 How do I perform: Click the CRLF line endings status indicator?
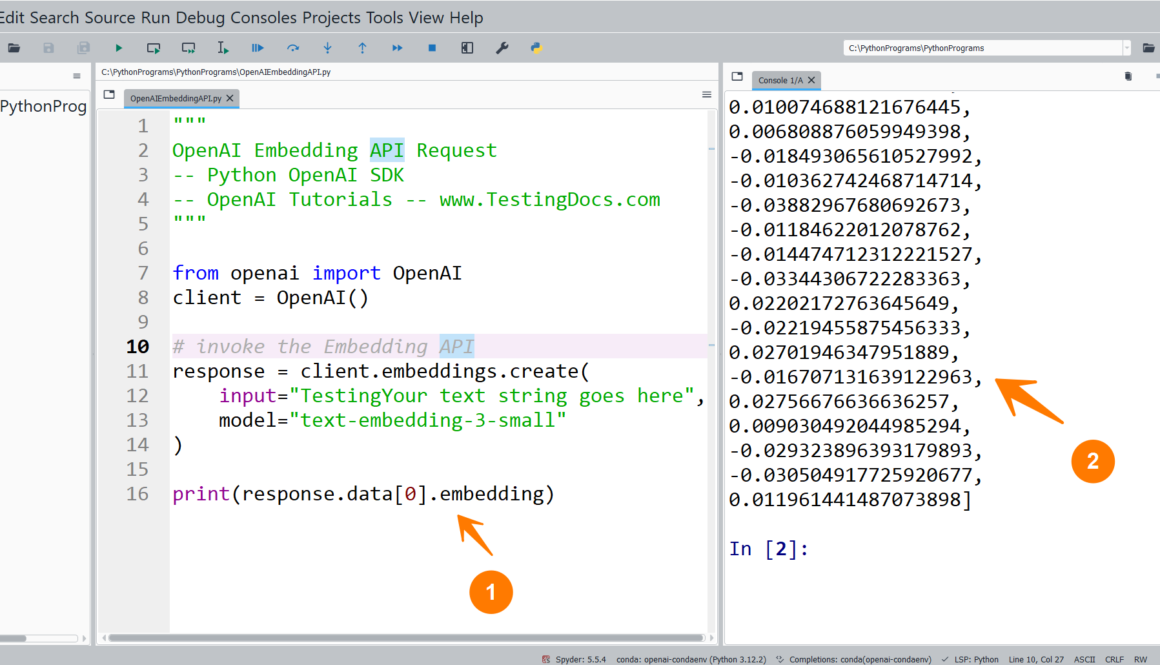pos(1114,659)
